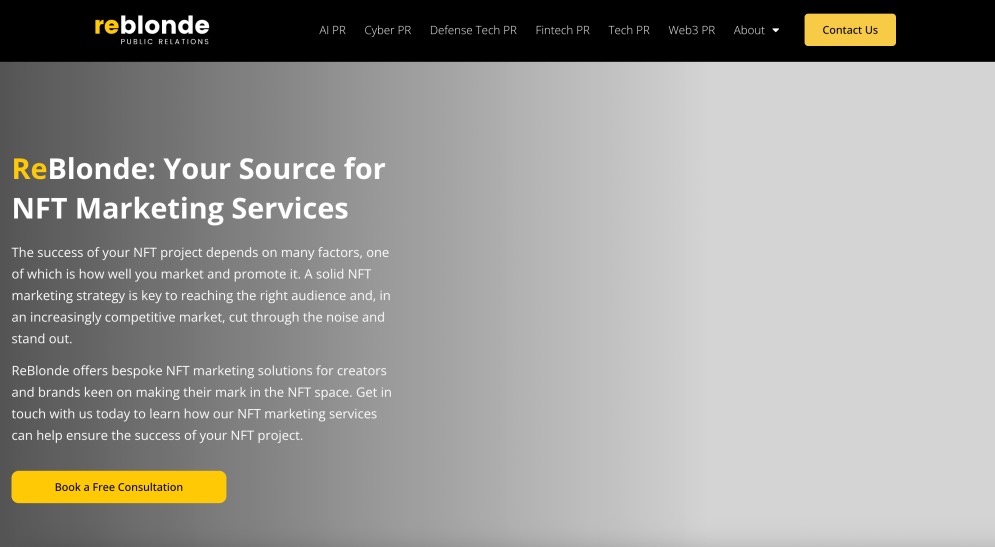995x547 pixels.
Task: Open the Defense Tech PR page
Action: (473, 30)
